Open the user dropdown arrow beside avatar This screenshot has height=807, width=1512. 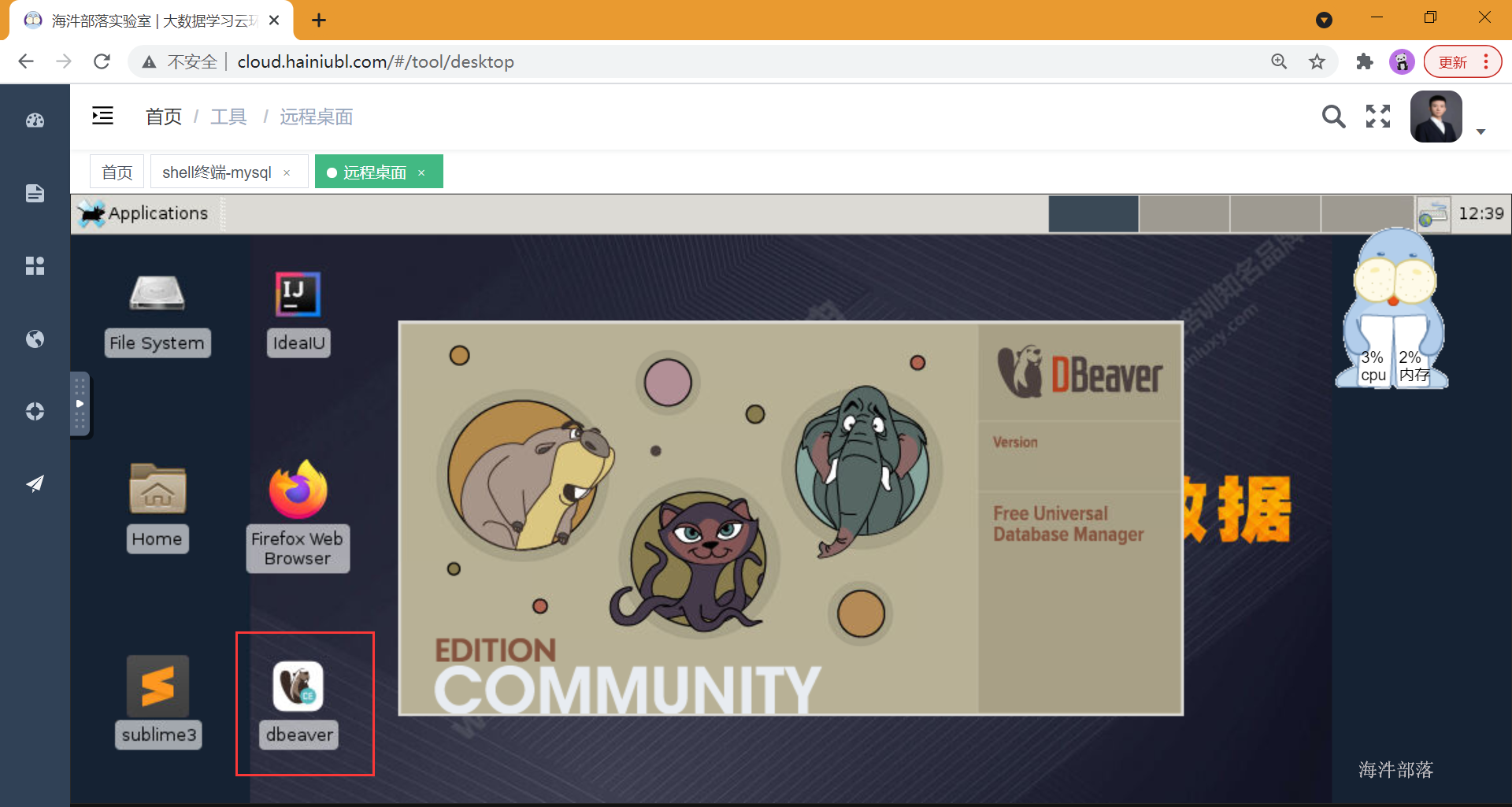[x=1480, y=132]
